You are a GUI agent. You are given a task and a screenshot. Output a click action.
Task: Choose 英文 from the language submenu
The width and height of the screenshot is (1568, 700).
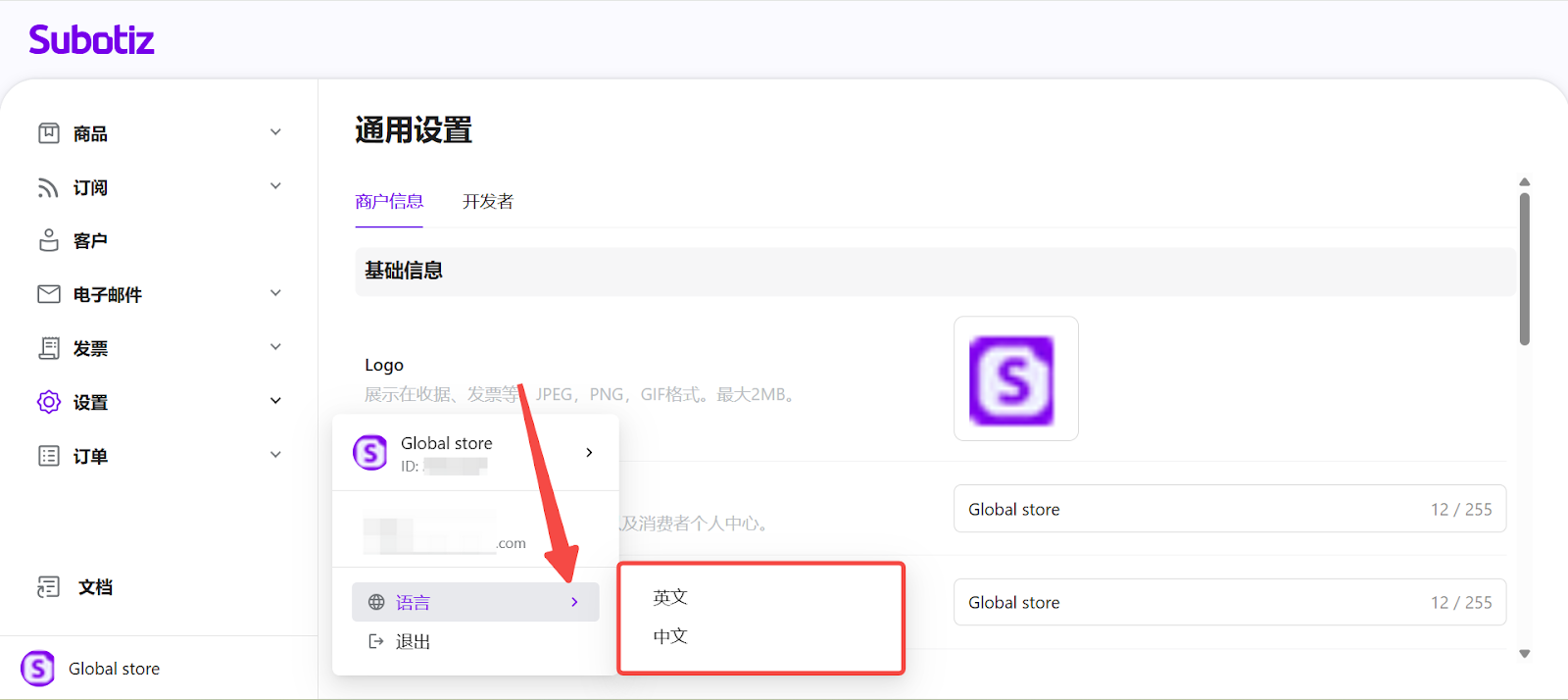(x=670, y=597)
